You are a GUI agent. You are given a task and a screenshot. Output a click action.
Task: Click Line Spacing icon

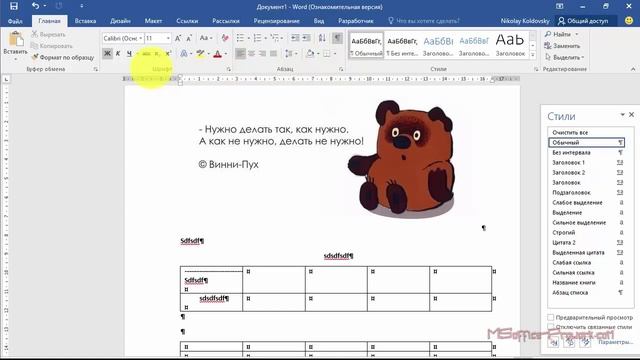289,53
